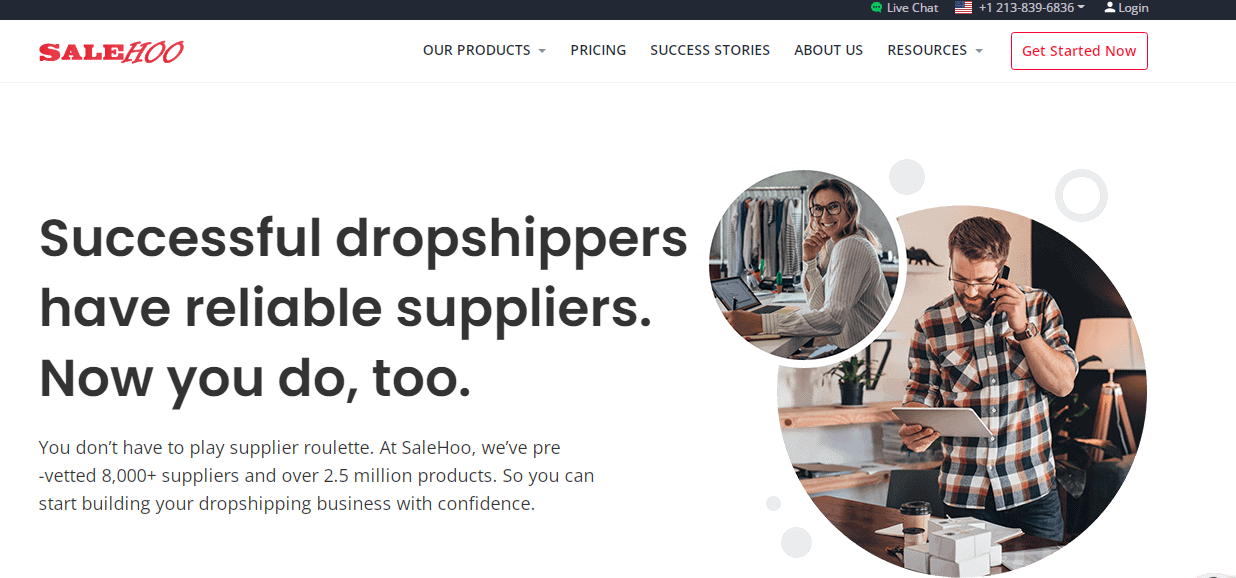Expand the caret next to Our Products

542,51
